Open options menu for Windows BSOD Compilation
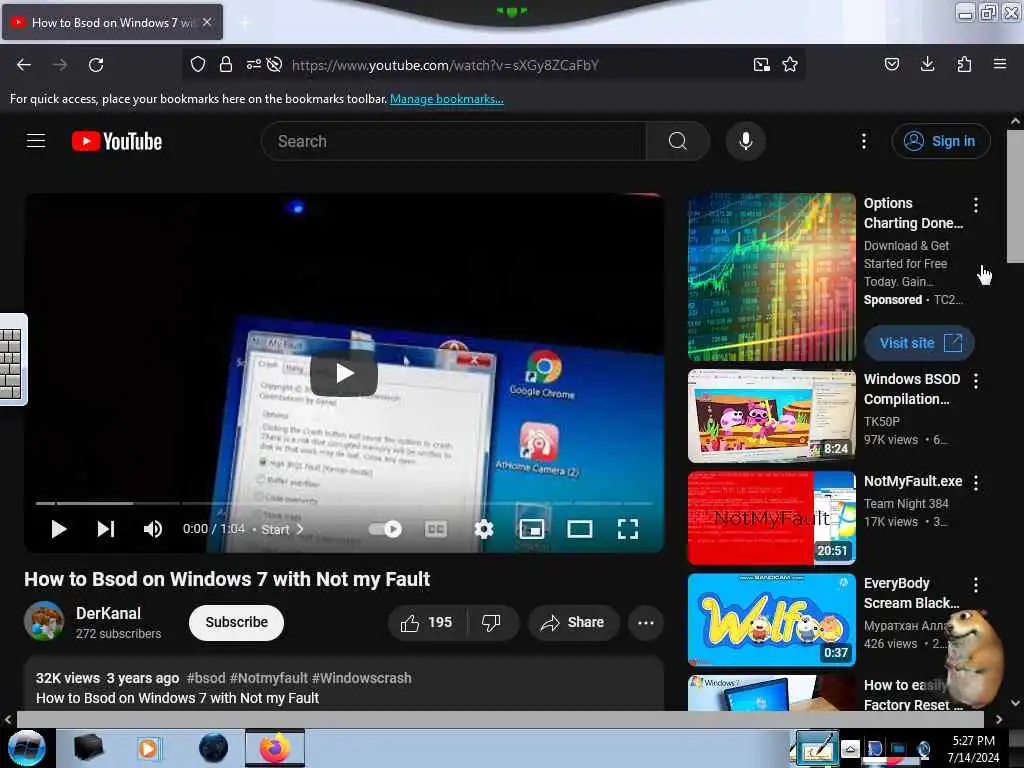The width and height of the screenshot is (1024, 768). pos(976,381)
